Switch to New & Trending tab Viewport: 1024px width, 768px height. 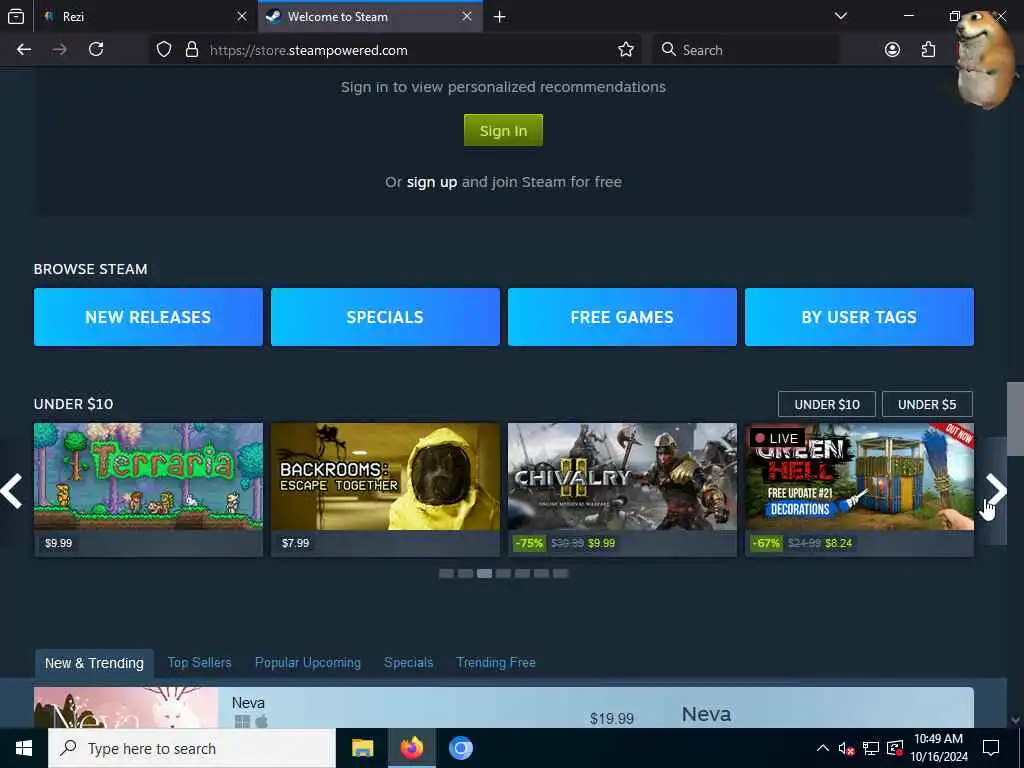pyautogui.click(x=94, y=663)
